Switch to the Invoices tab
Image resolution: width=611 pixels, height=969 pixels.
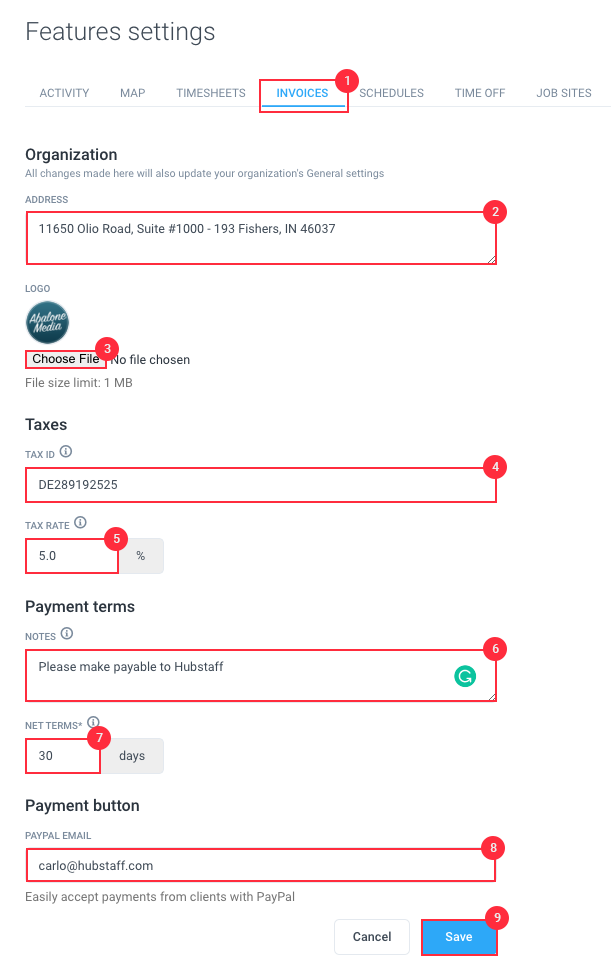click(302, 93)
